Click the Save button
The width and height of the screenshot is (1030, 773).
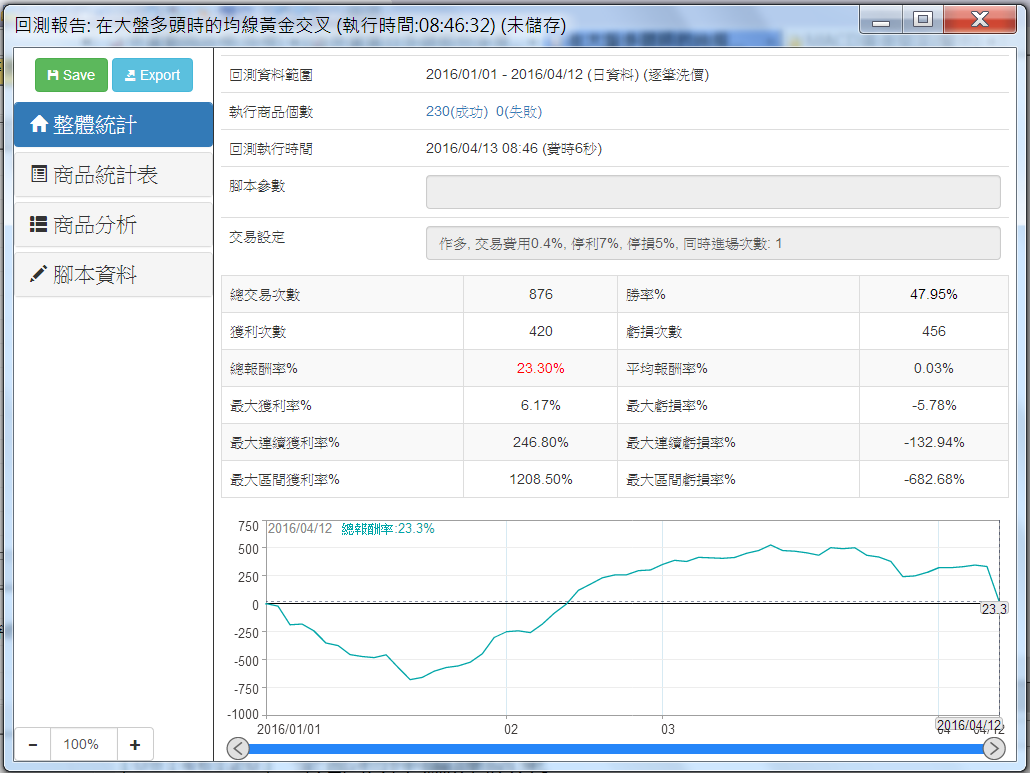[71, 75]
